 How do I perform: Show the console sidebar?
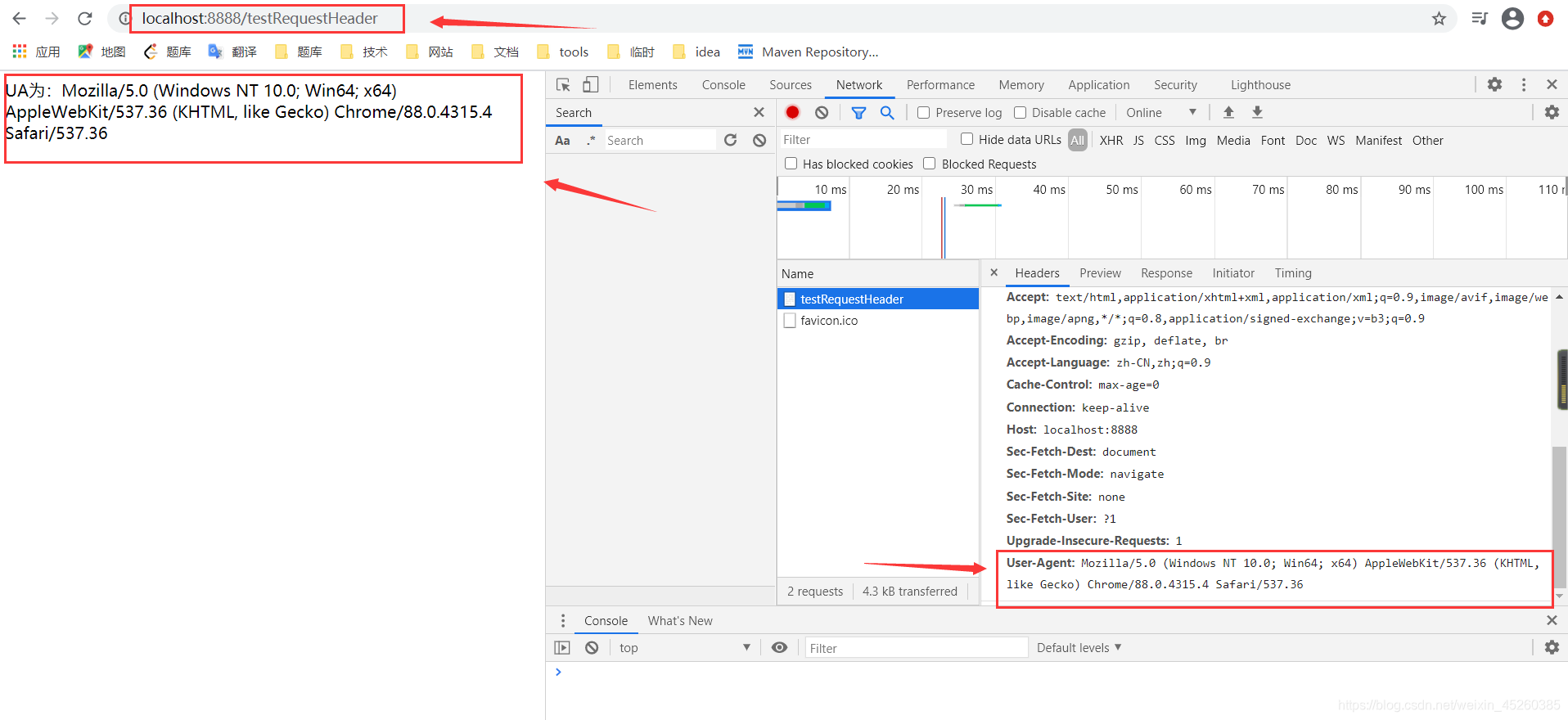[x=562, y=647]
